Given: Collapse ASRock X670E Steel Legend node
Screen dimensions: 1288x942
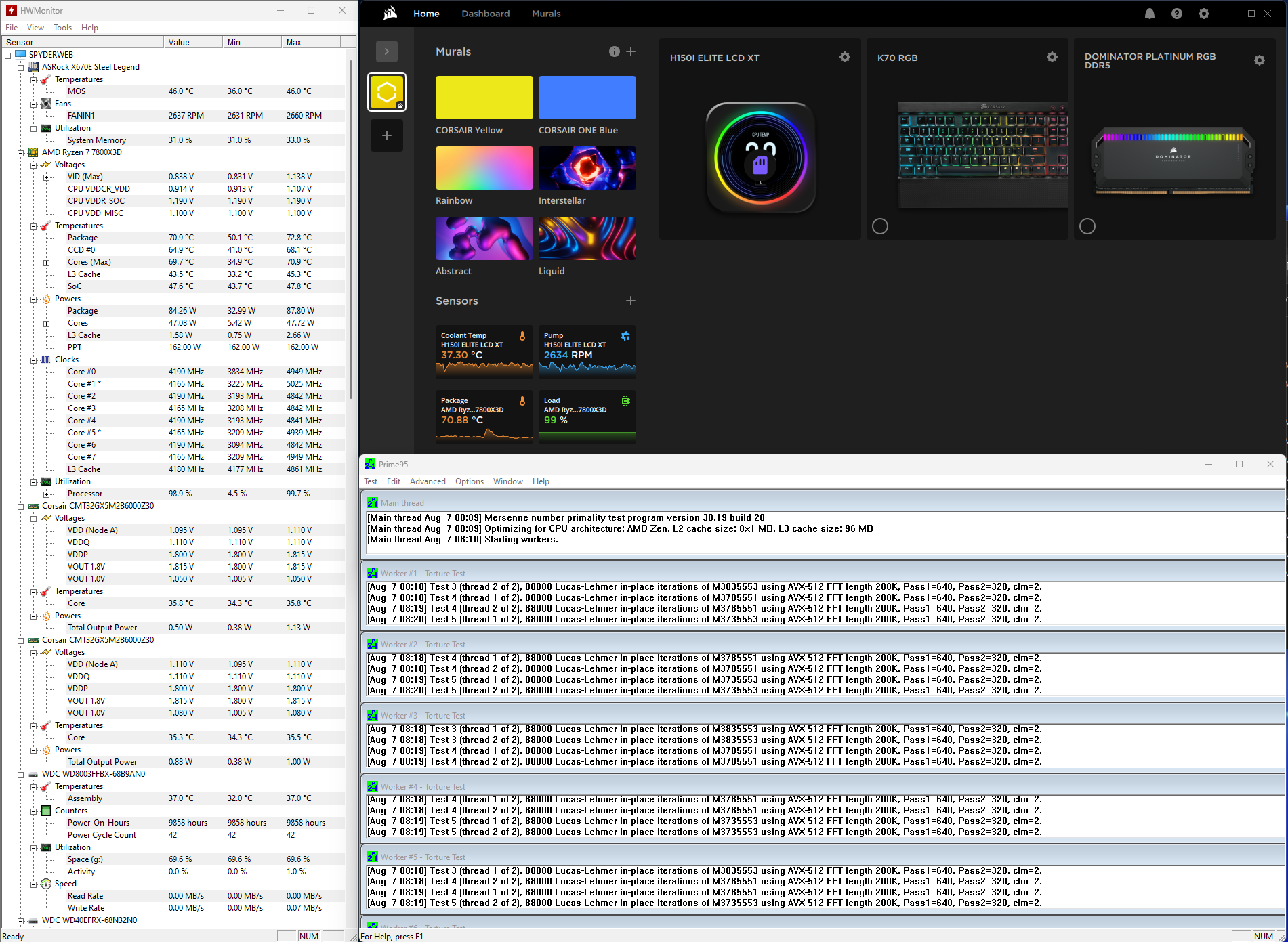Looking at the screenshot, I should tap(20, 67).
